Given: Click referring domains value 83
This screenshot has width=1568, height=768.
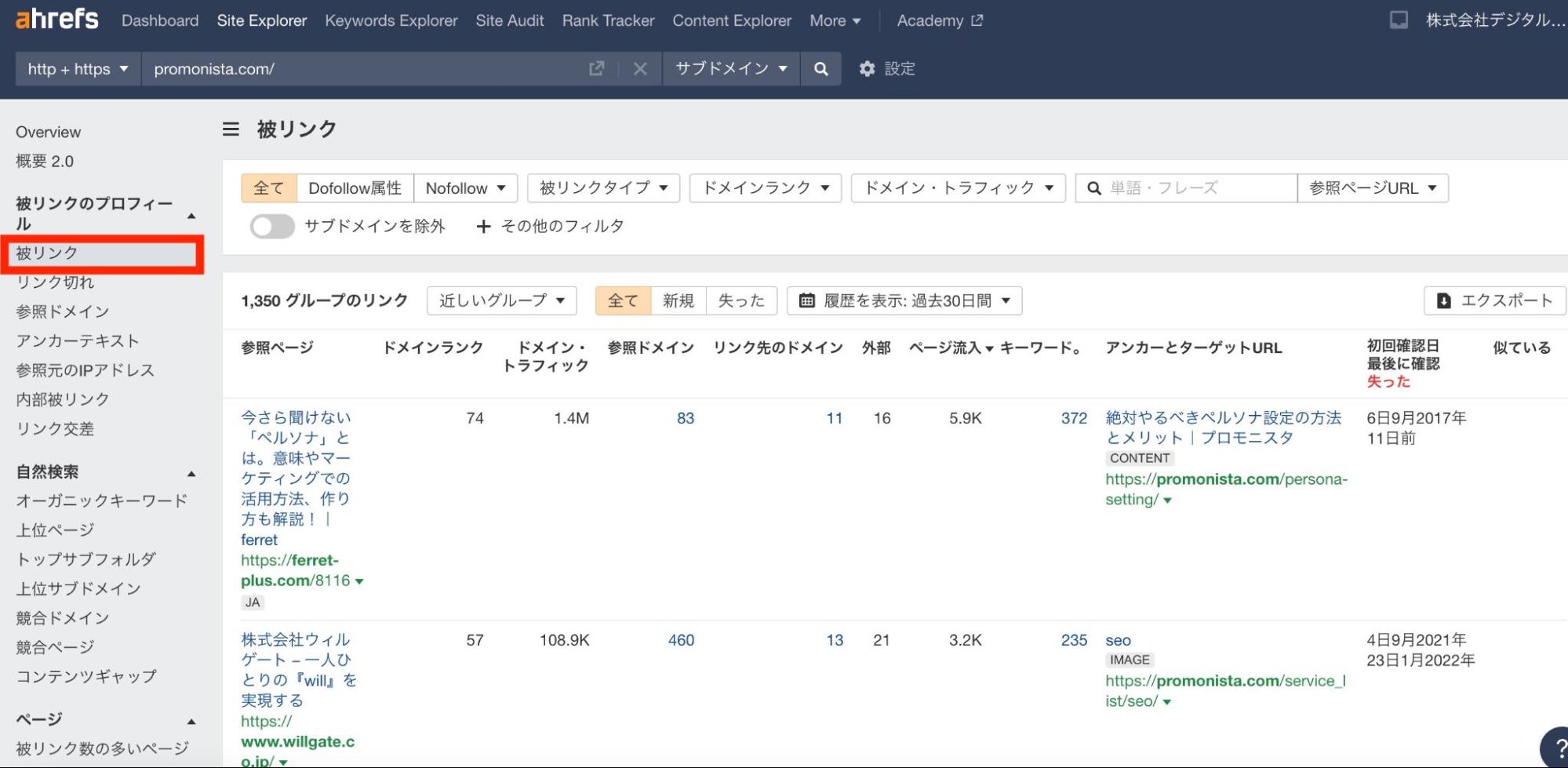Looking at the screenshot, I should (686, 418).
